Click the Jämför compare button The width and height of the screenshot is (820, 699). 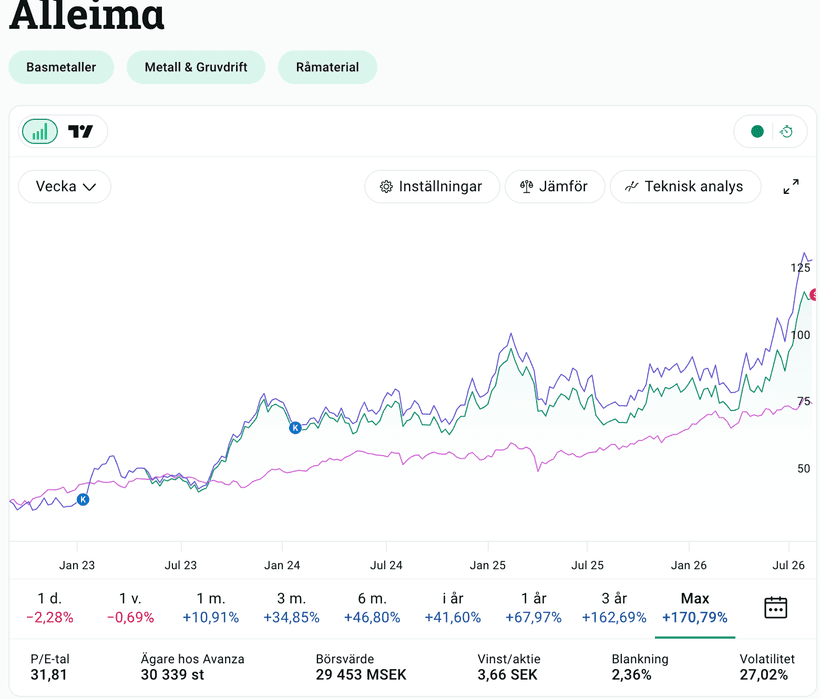(x=554, y=187)
